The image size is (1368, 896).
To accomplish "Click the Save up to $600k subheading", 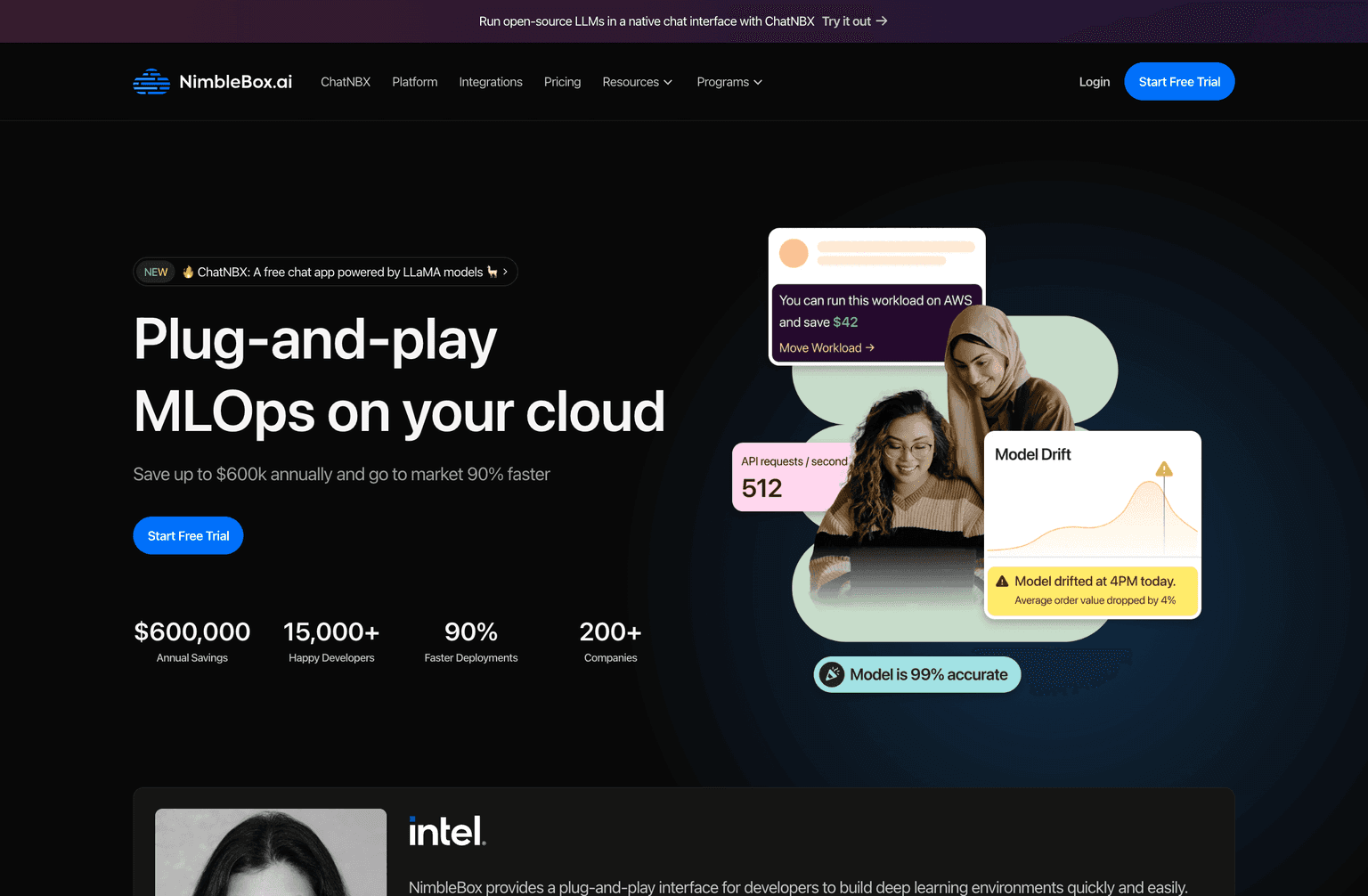I will pos(342,475).
